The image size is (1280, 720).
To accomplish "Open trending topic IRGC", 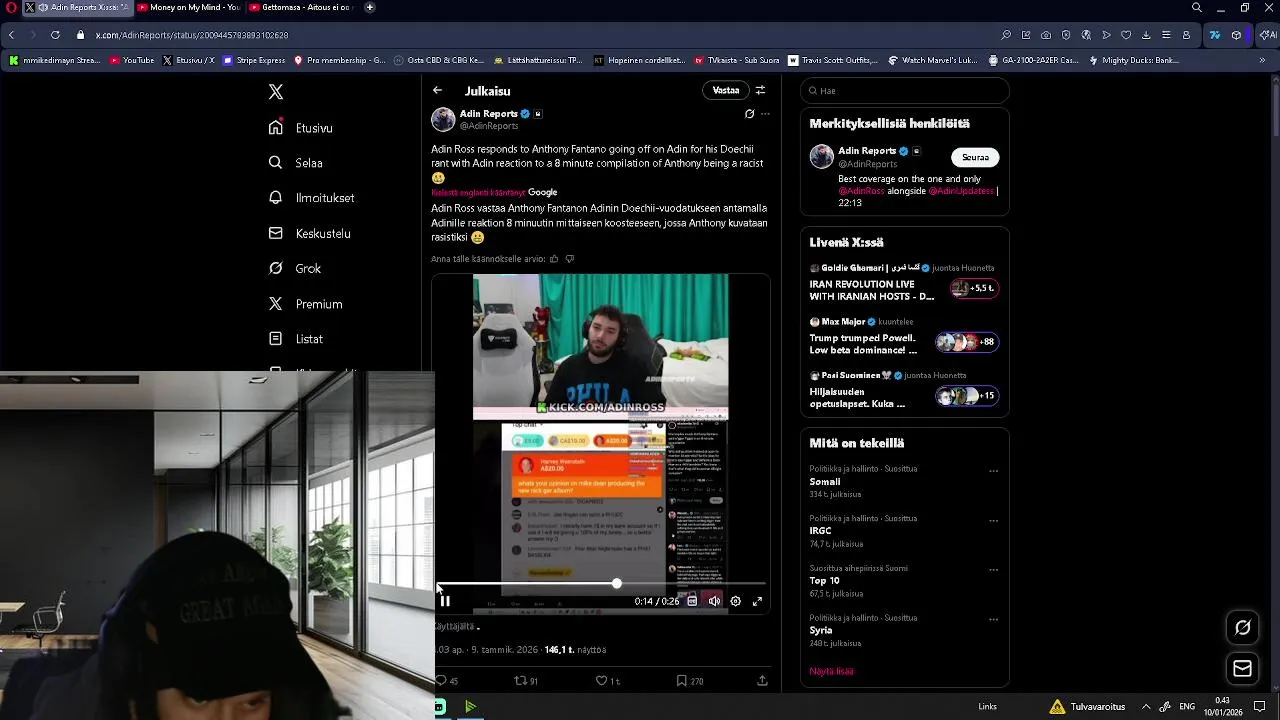I will (x=820, y=531).
